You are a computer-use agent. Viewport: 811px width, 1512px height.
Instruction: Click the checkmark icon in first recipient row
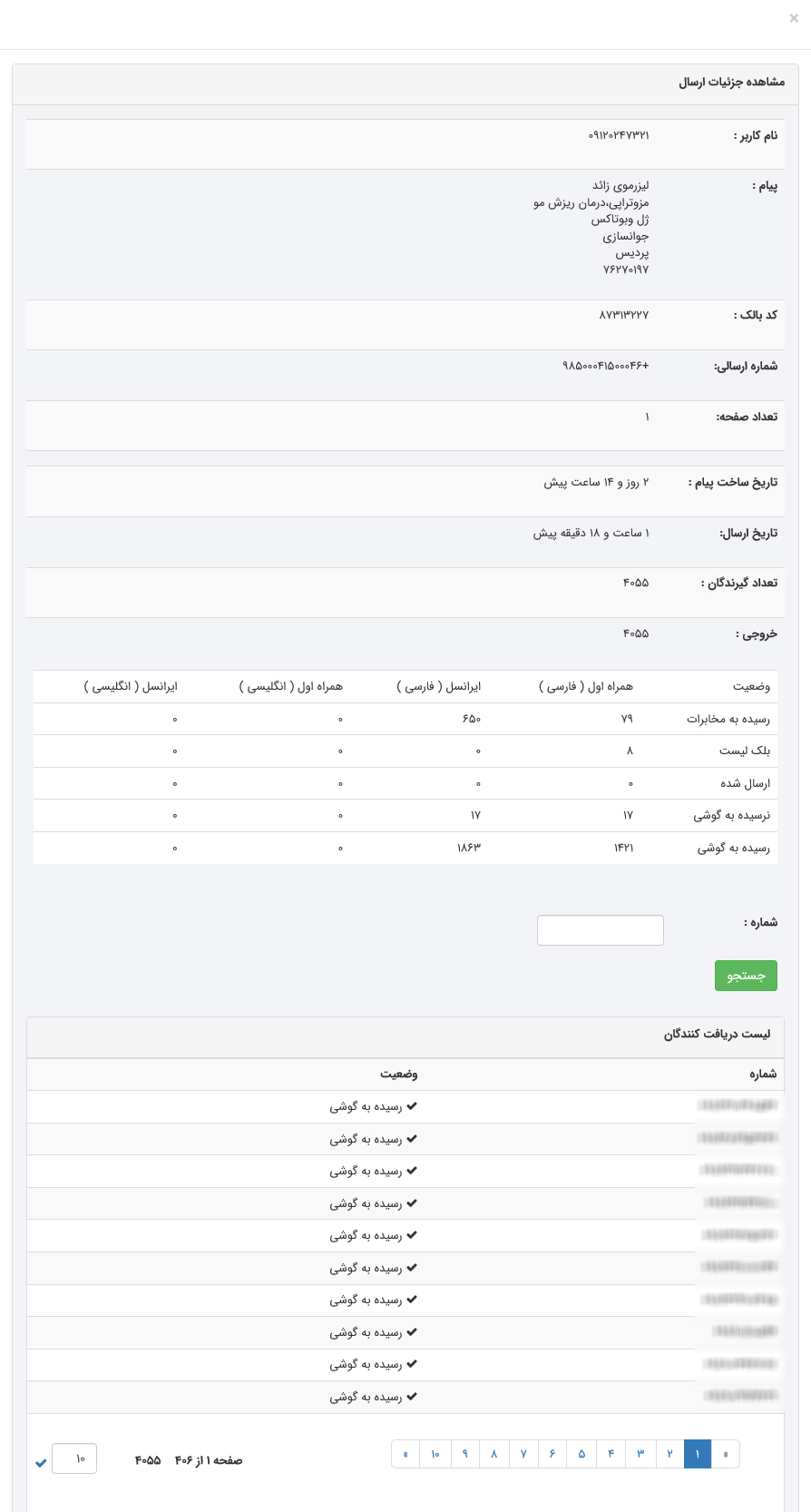coord(412,1106)
